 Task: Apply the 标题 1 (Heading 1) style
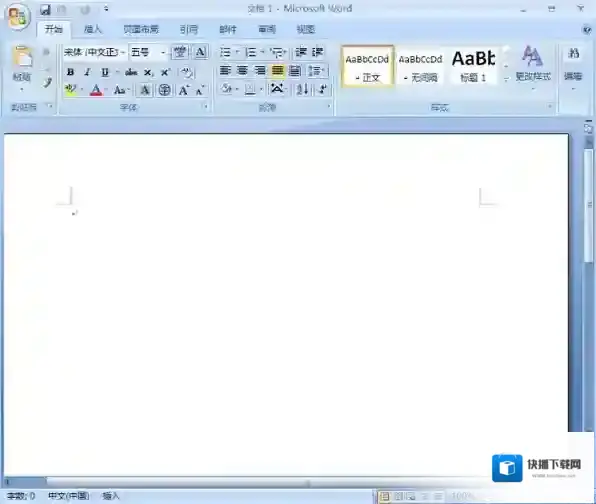click(x=474, y=67)
